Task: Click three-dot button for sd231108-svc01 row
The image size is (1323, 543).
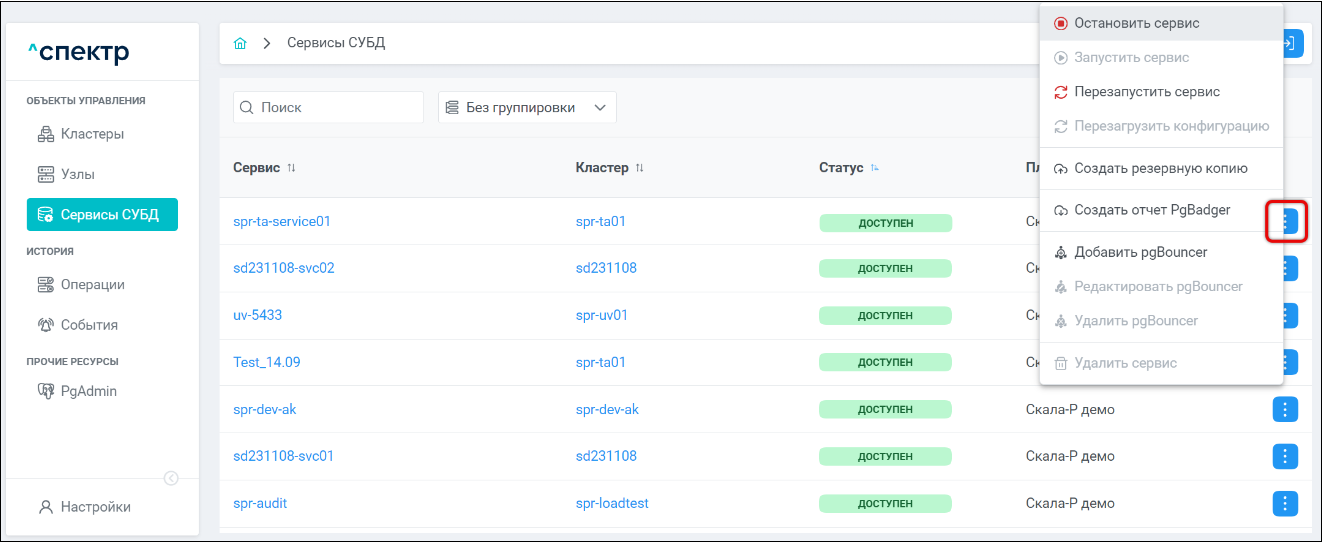Action: point(1285,456)
